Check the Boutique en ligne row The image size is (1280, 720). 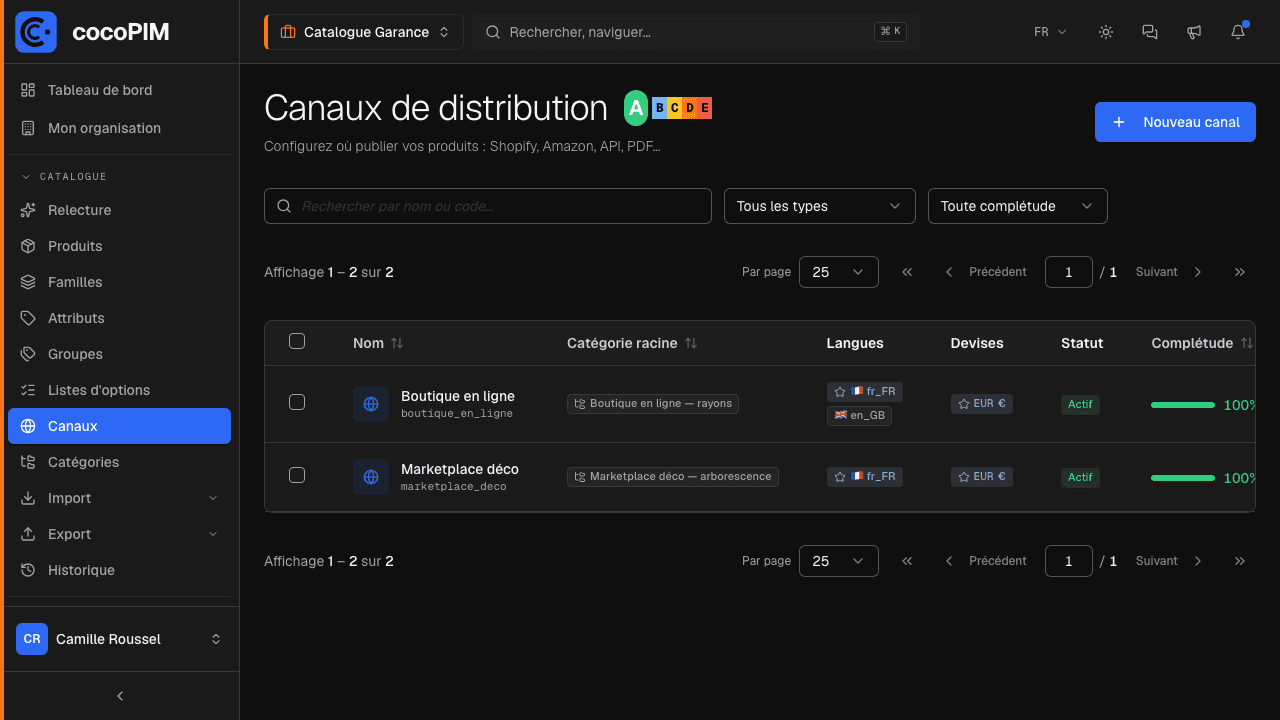coord(297,402)
